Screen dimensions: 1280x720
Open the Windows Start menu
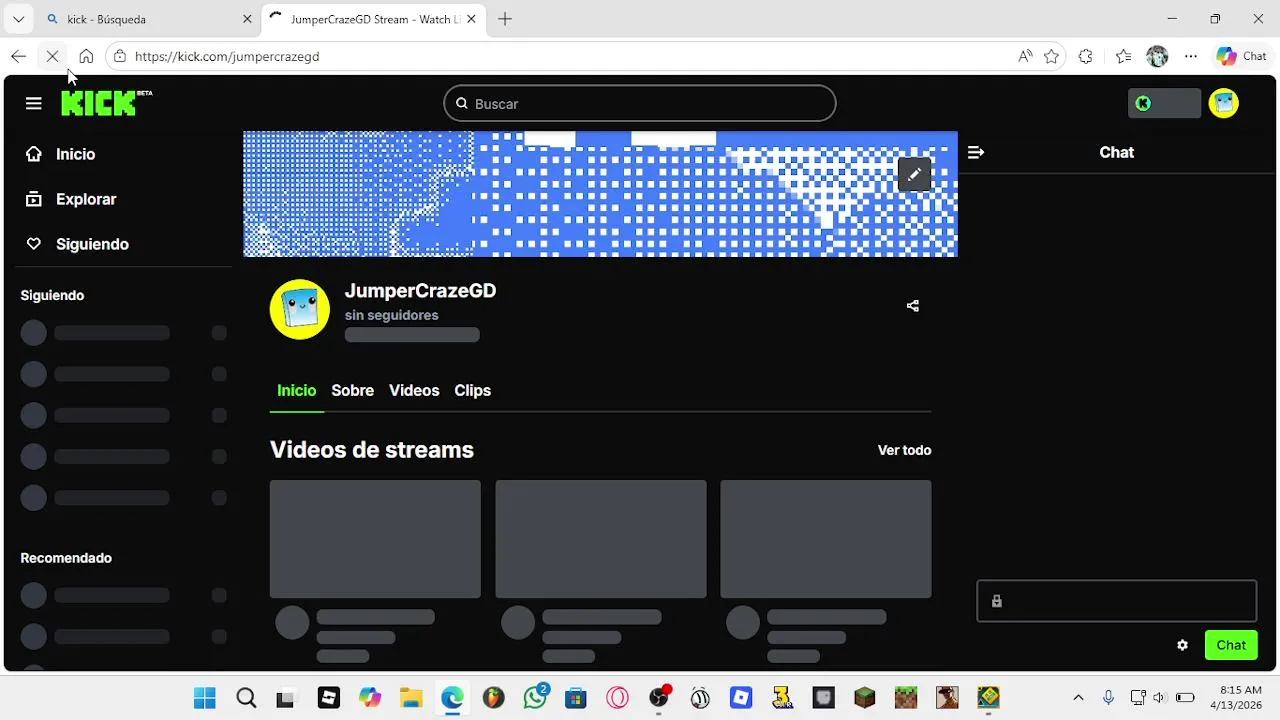pos(205,697)
